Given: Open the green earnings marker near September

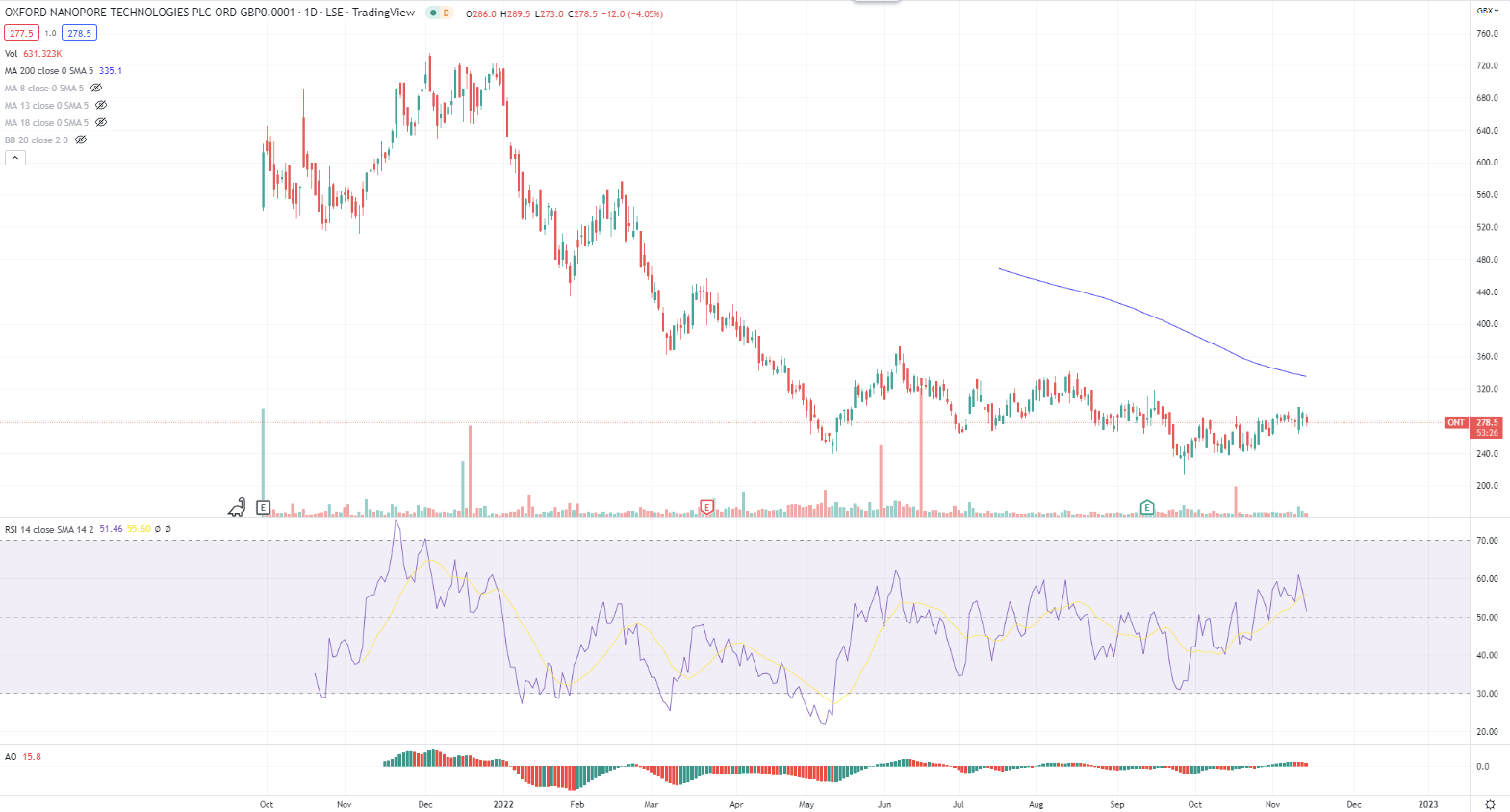Looking at the screenshot, I should pyautogui.click(x=1147, y=507).
